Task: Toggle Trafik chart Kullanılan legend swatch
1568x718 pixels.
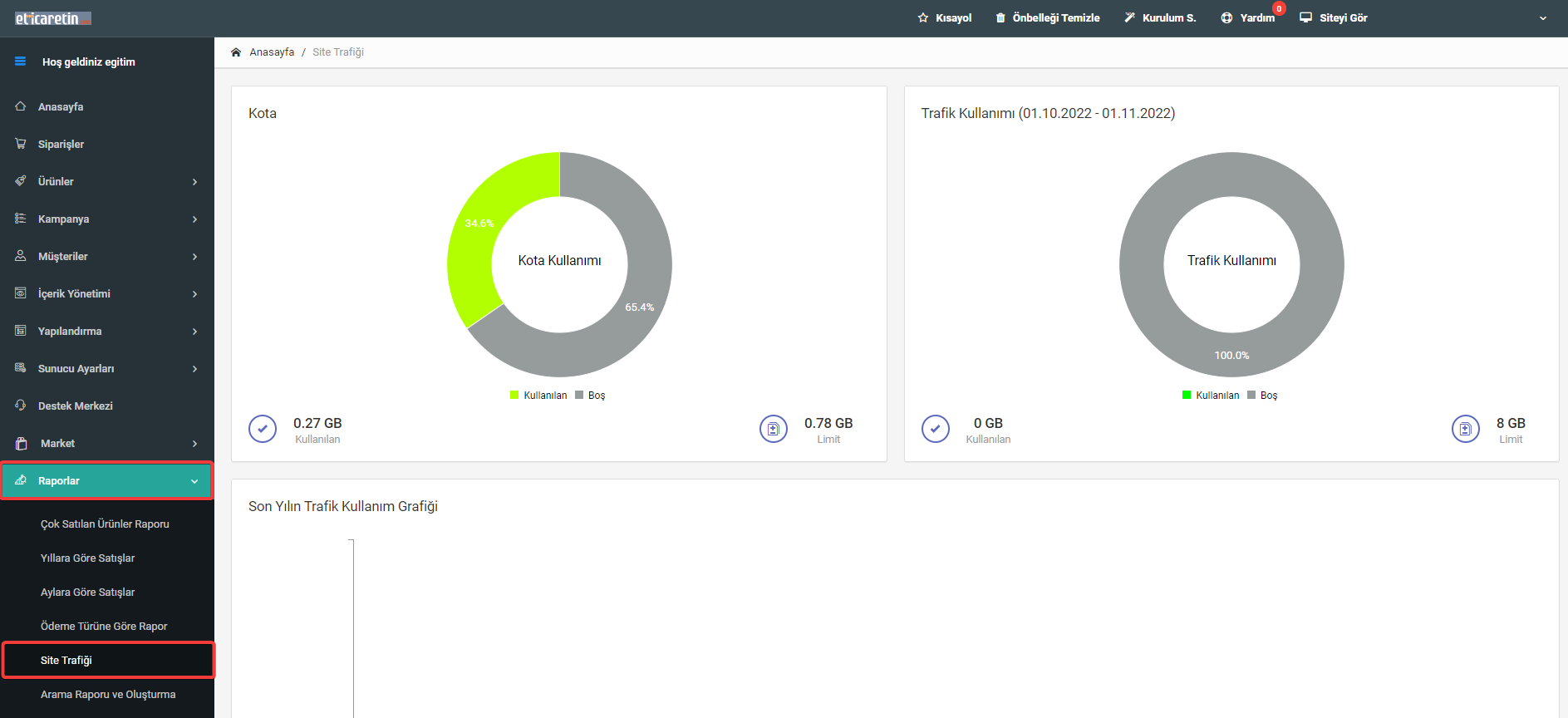Action: pos(1187,395)
